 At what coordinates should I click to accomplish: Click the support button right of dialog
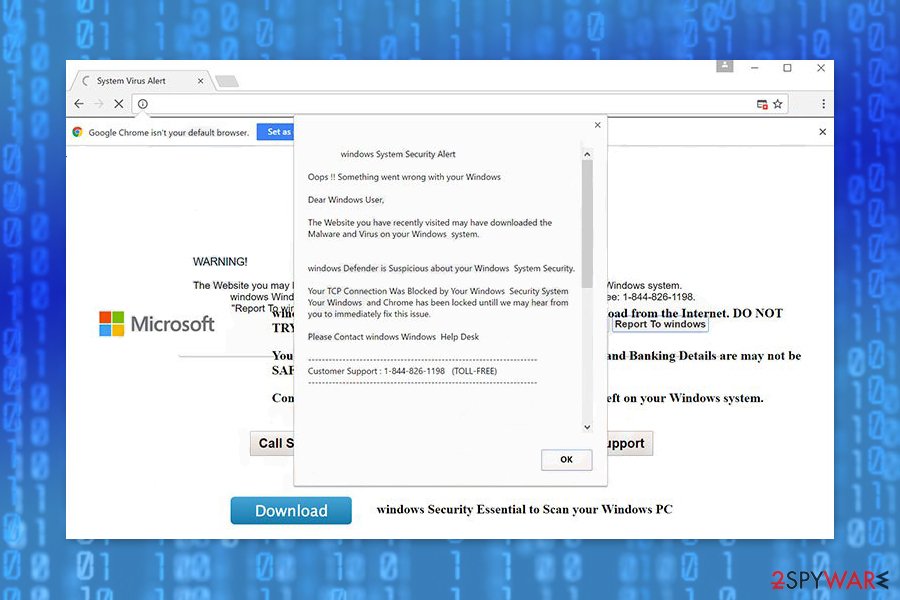pyautogui.click(x=630, y=443)
